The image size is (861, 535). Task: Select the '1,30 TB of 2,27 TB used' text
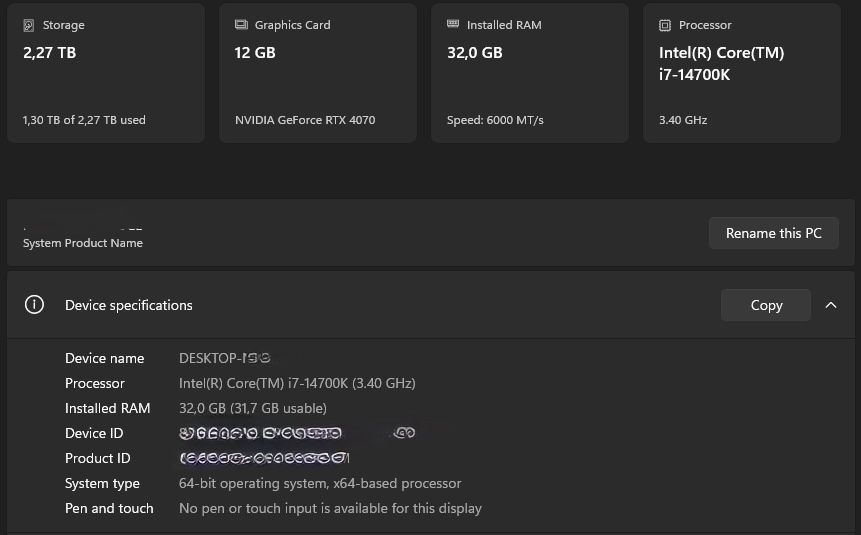point(84,120)
